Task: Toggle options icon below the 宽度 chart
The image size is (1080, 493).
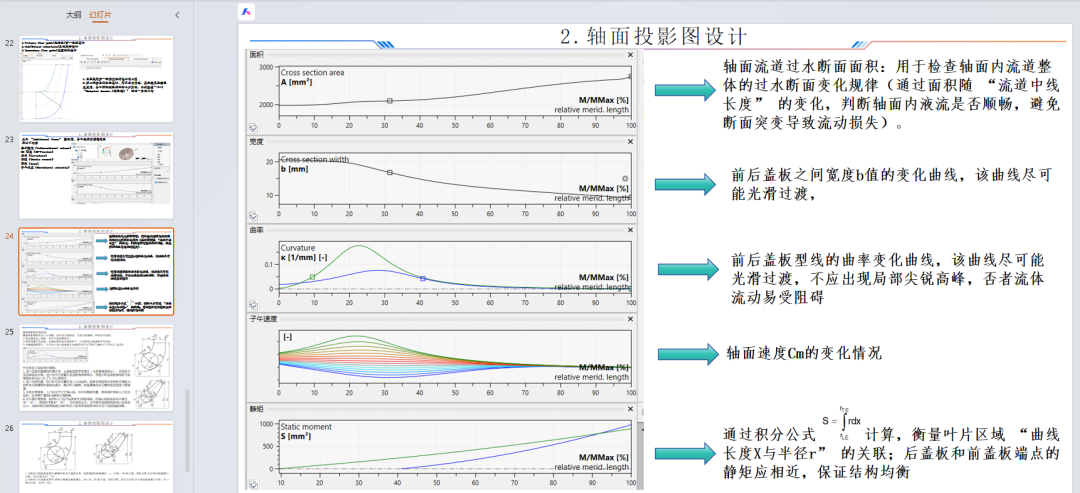Action: (x=253, y=214)
